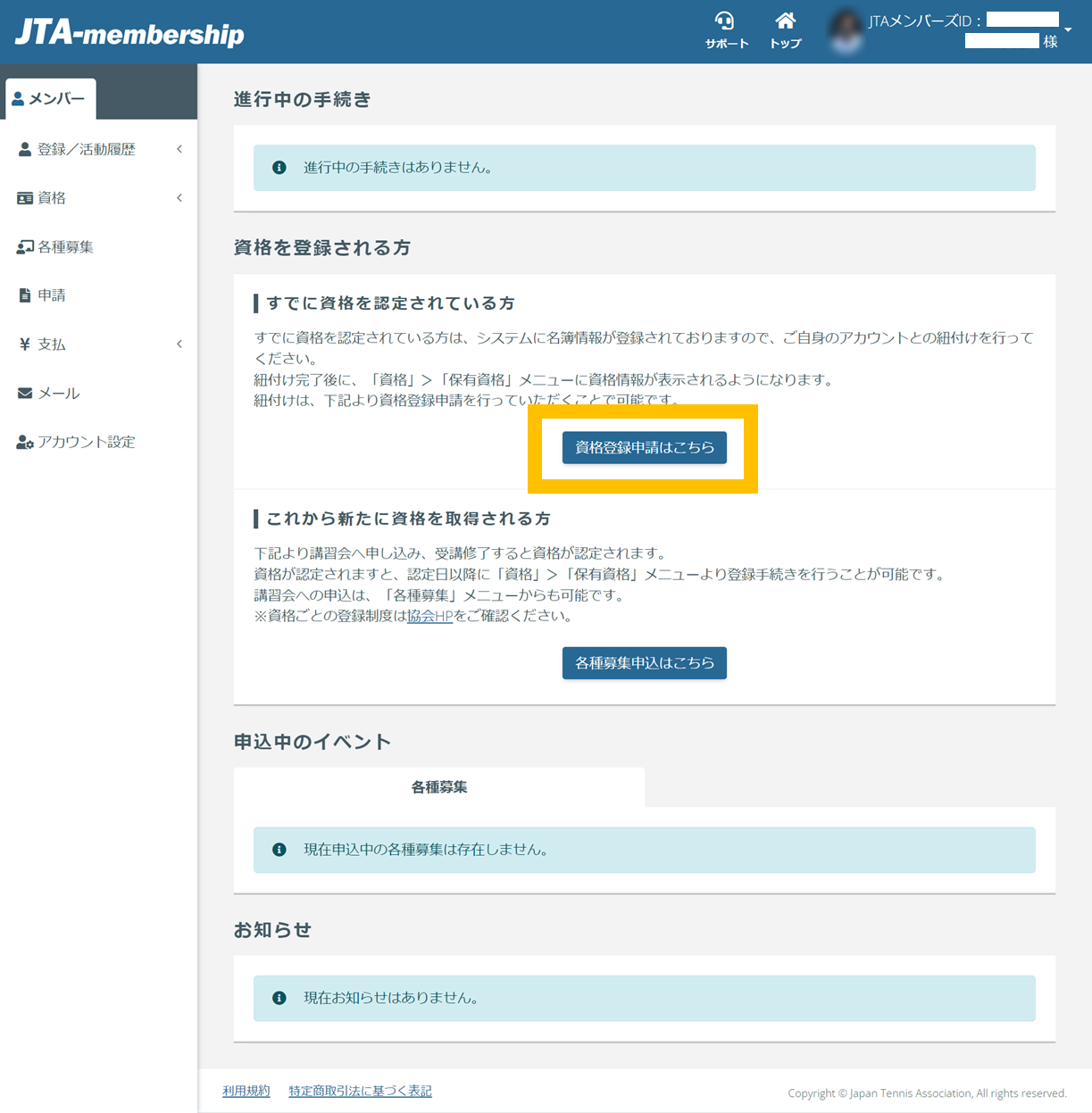This screenshot has width=1092, height=1113.
Task: Go to Top via the home icon
Action: [x=785, y=21]
